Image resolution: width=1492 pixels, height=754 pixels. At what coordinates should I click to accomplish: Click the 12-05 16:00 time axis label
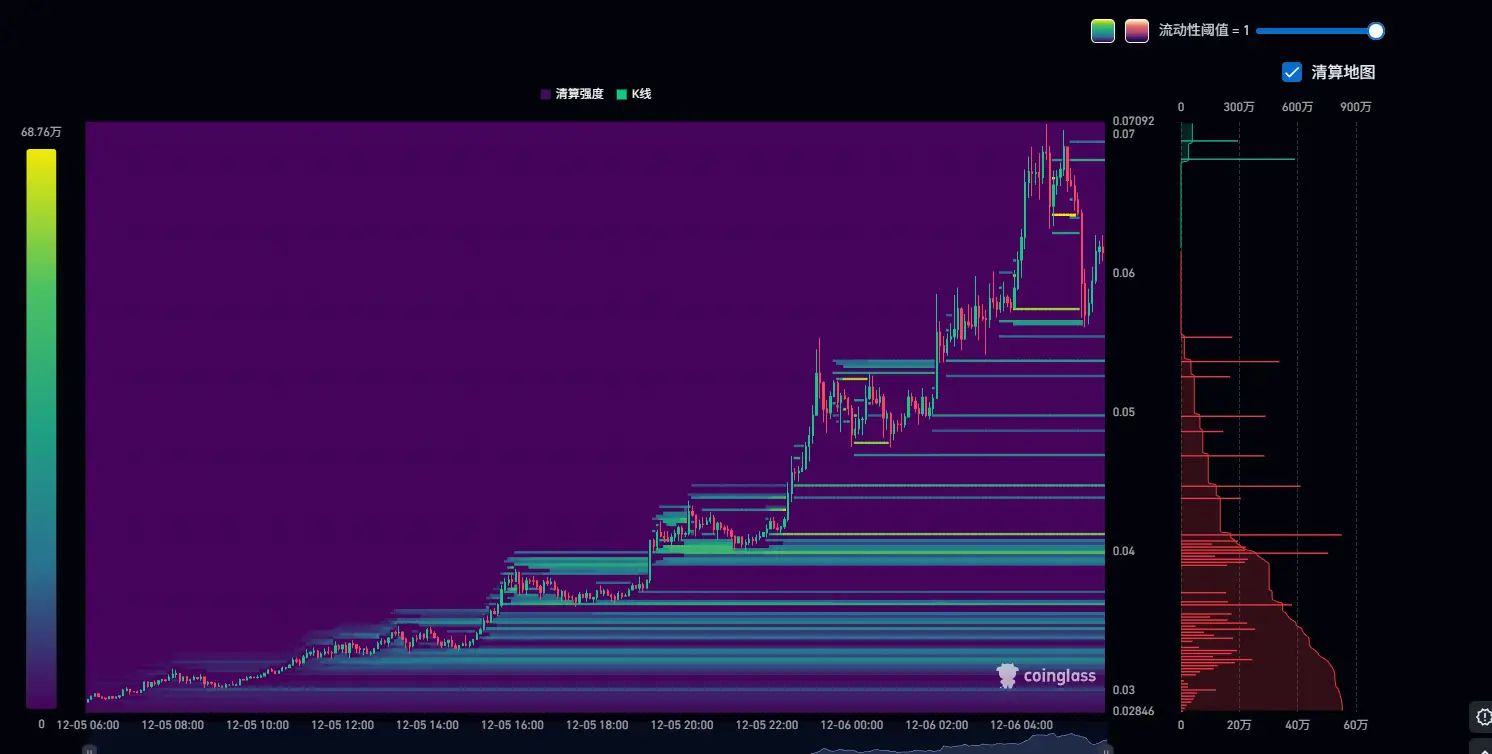click(x=513, y=725)
